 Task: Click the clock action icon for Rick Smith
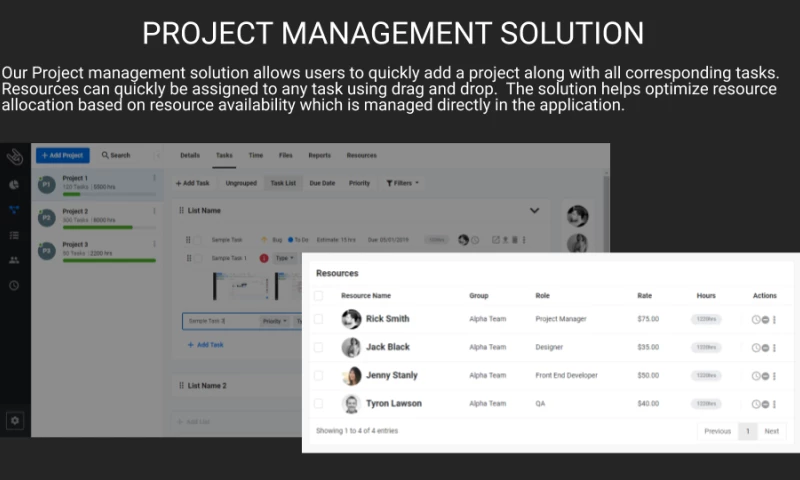(x=756, y=320)
